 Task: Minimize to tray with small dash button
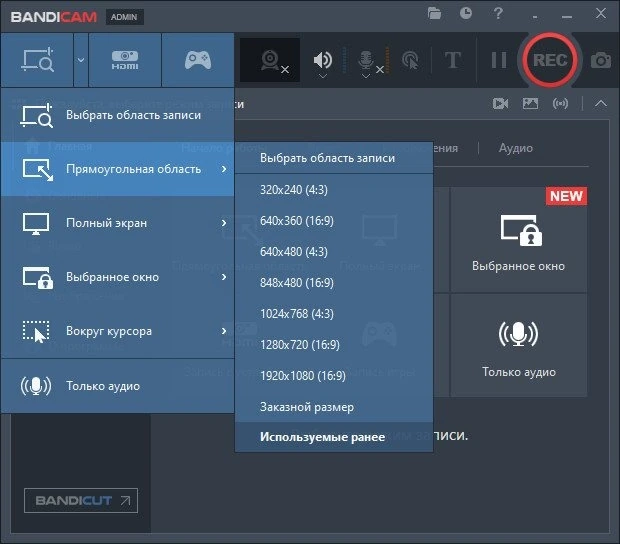click(x=535, y=17)
